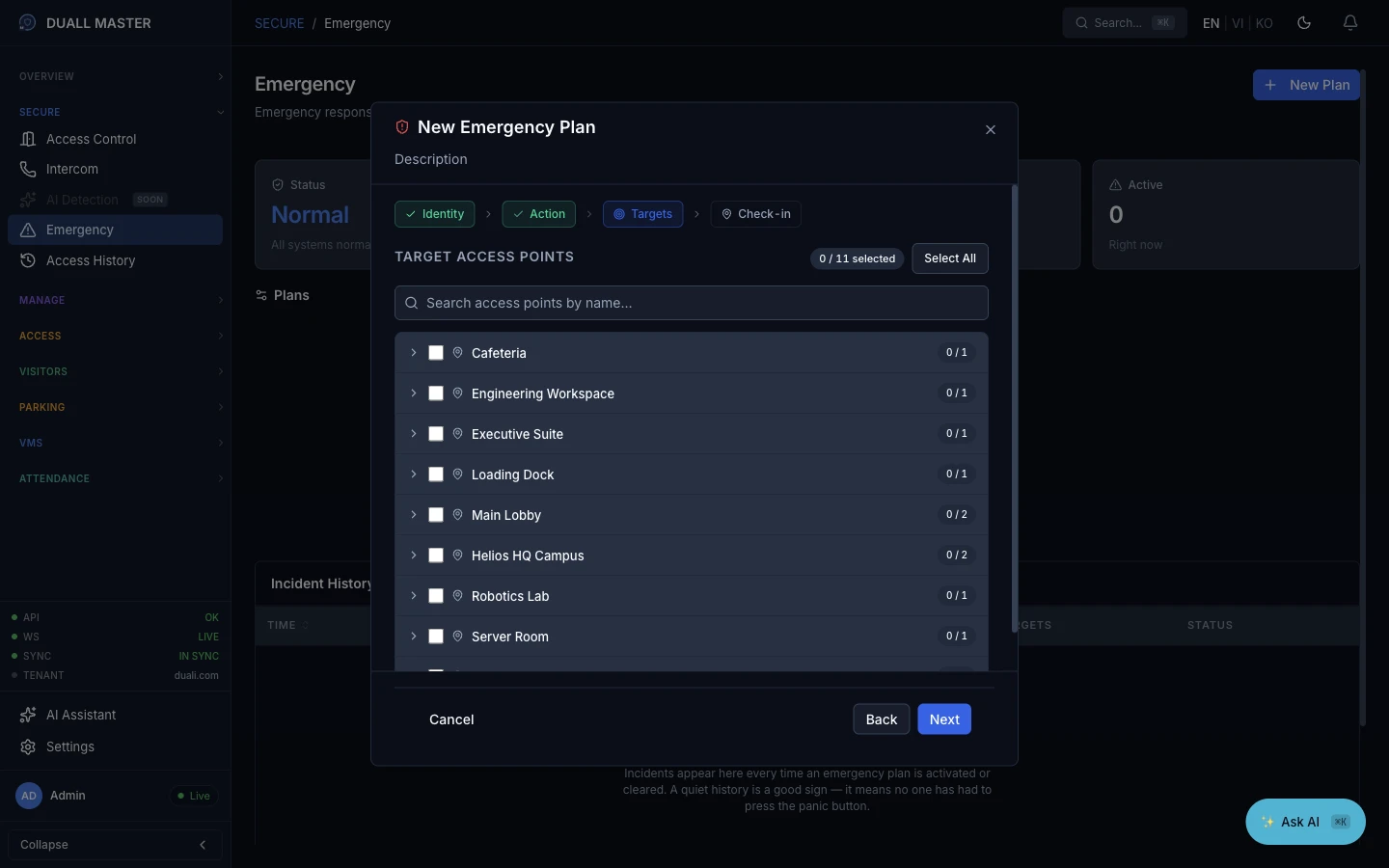Expand the Main Lobby row
1389x868 pixels.
pyautogui.click(x=414, y=515)
